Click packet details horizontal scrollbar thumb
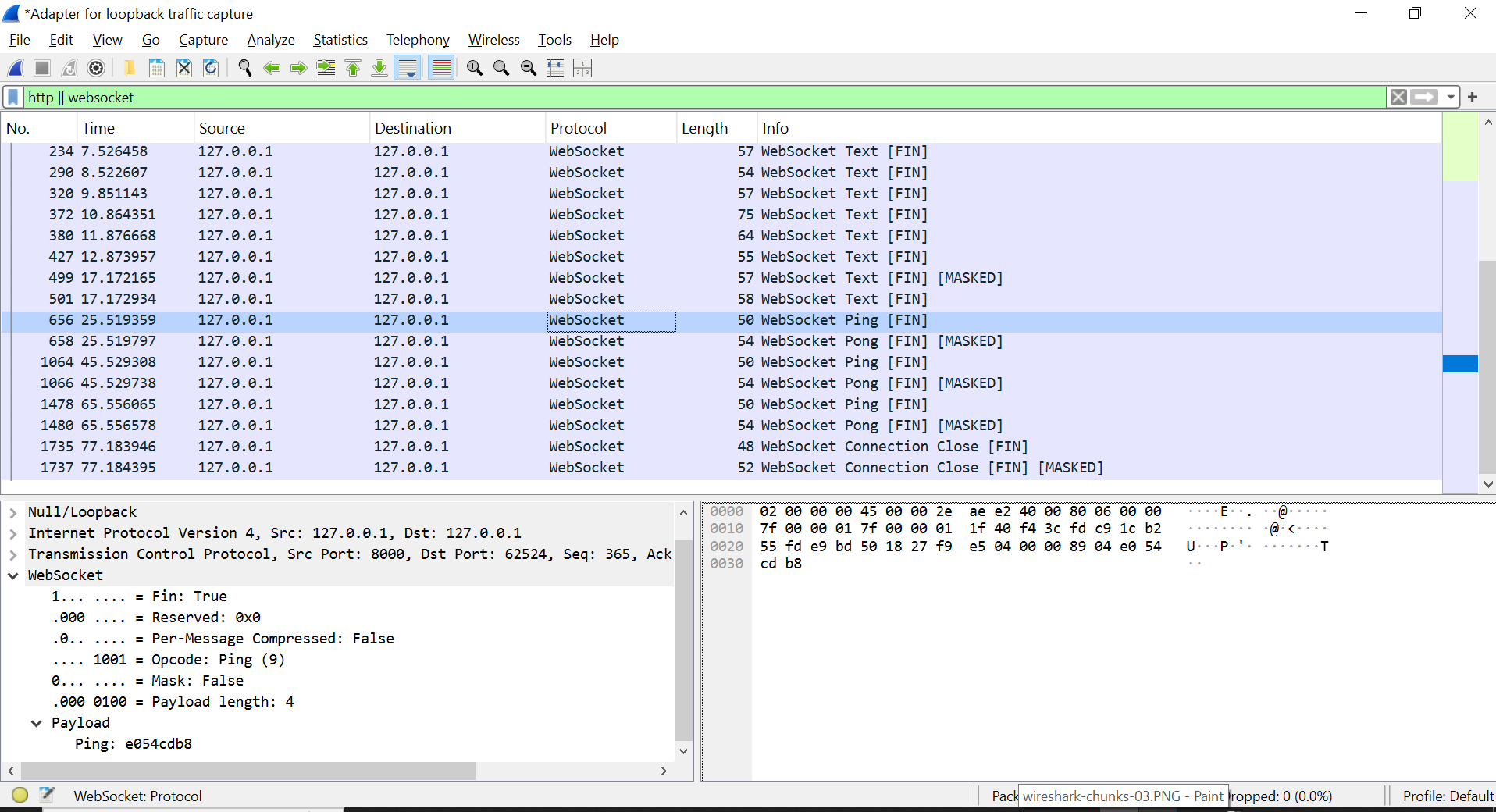The image size is (1496, 812). [x=248, y=771]
